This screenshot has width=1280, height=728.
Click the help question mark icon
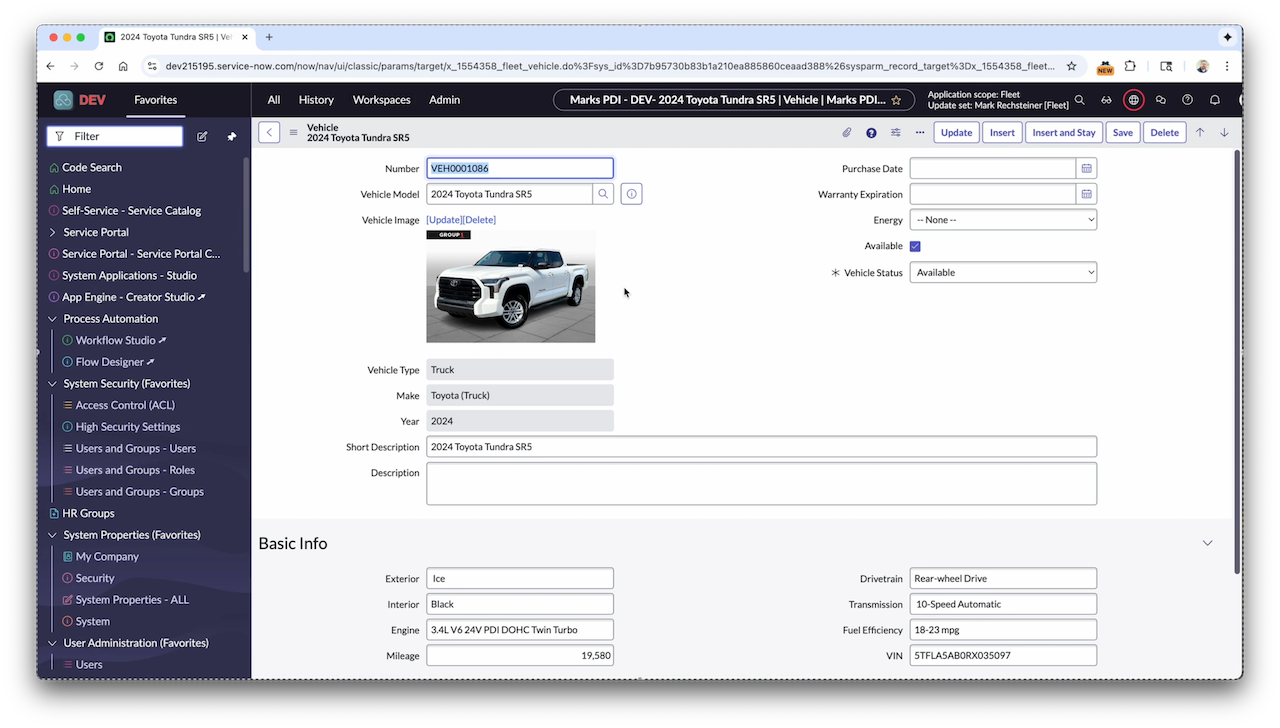pos(1187,99)
